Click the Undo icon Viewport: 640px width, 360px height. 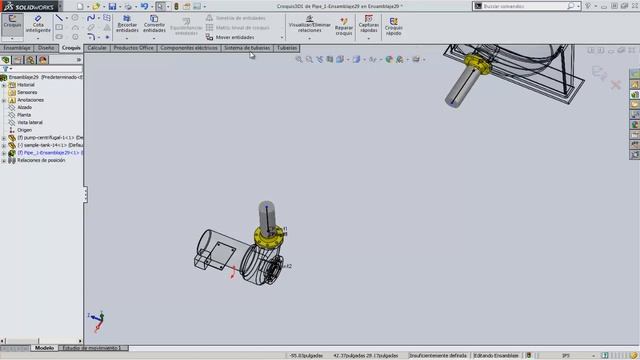(x=144, y=6)
